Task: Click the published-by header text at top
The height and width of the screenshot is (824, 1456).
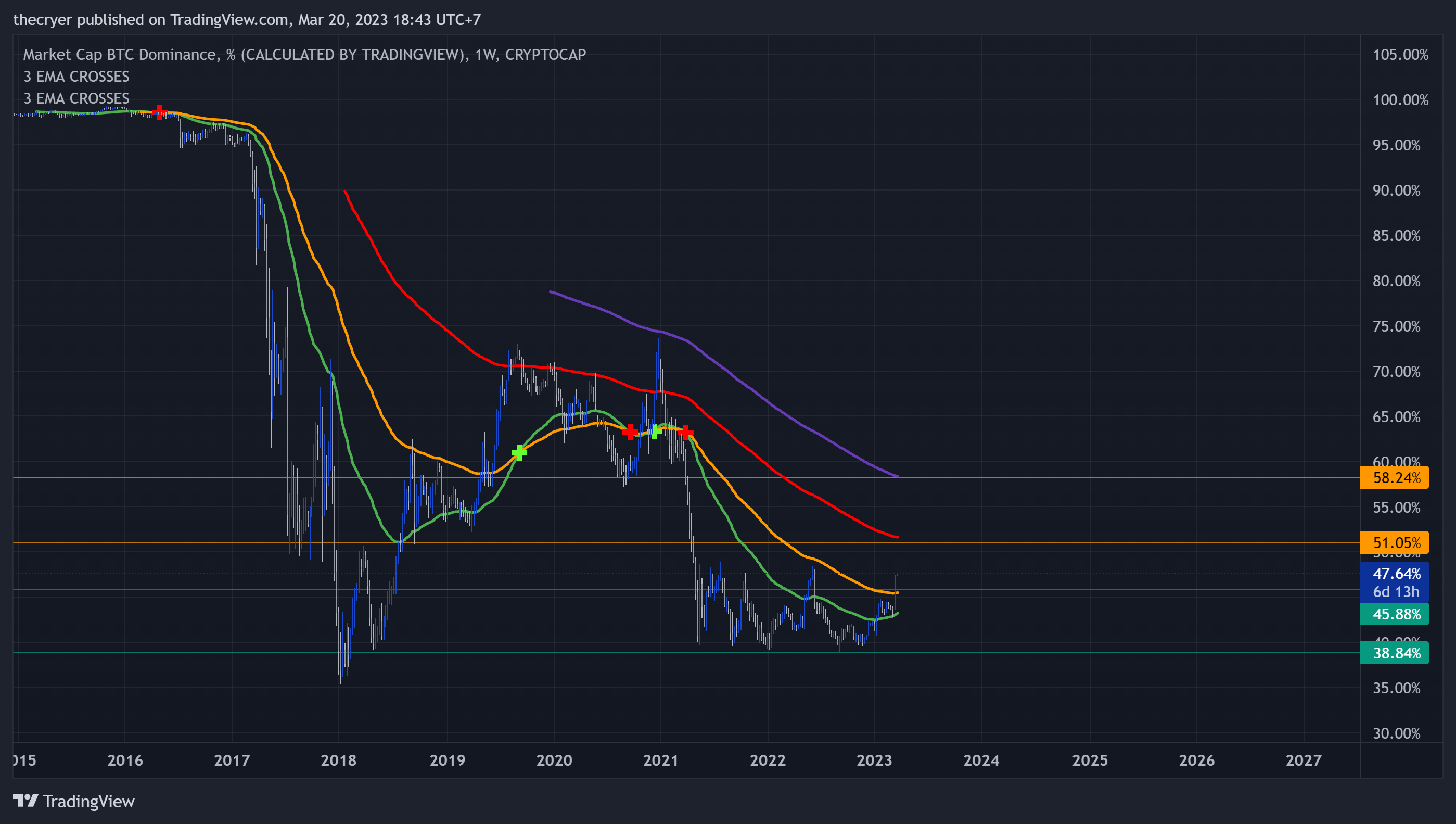Action: point(247,20)
